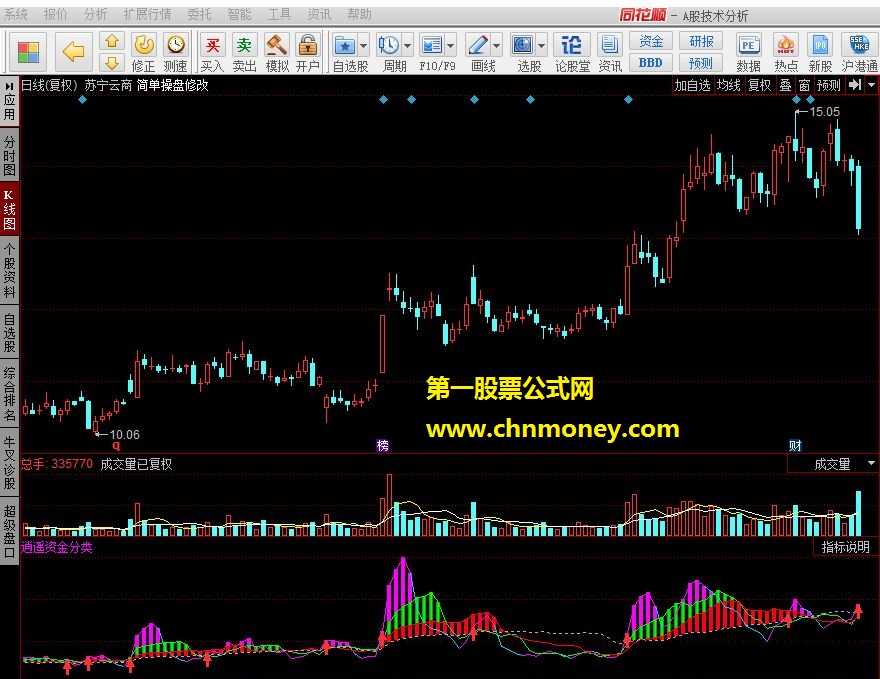The width and height of the screenshot is (880, 679).
Task: Toggle 预测 forecast in chart header
Action: [x=829, y=85]
